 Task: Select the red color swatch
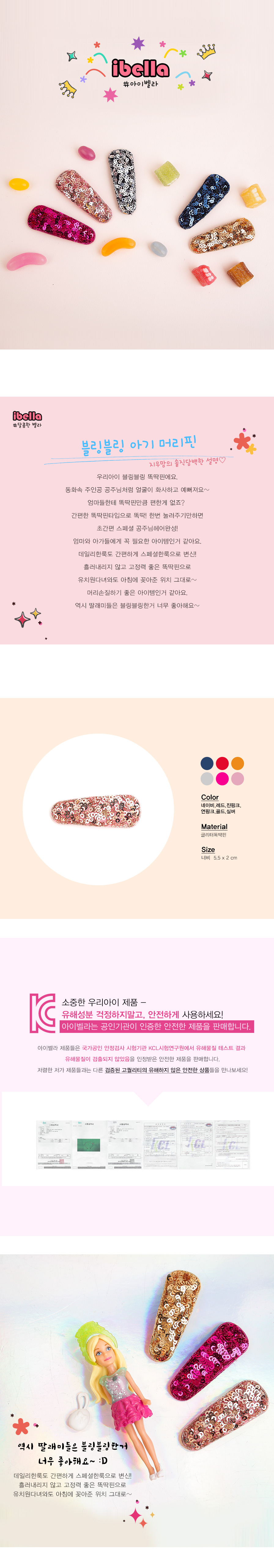click(222, 763)
